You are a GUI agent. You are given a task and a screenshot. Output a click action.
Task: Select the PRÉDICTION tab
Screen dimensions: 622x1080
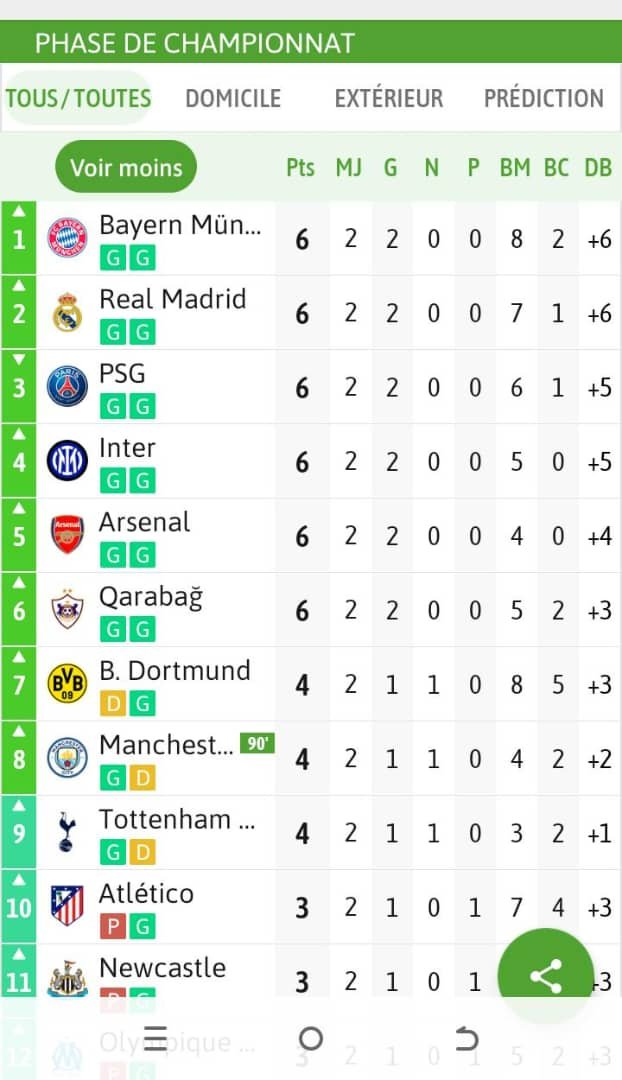pos(544,98)
